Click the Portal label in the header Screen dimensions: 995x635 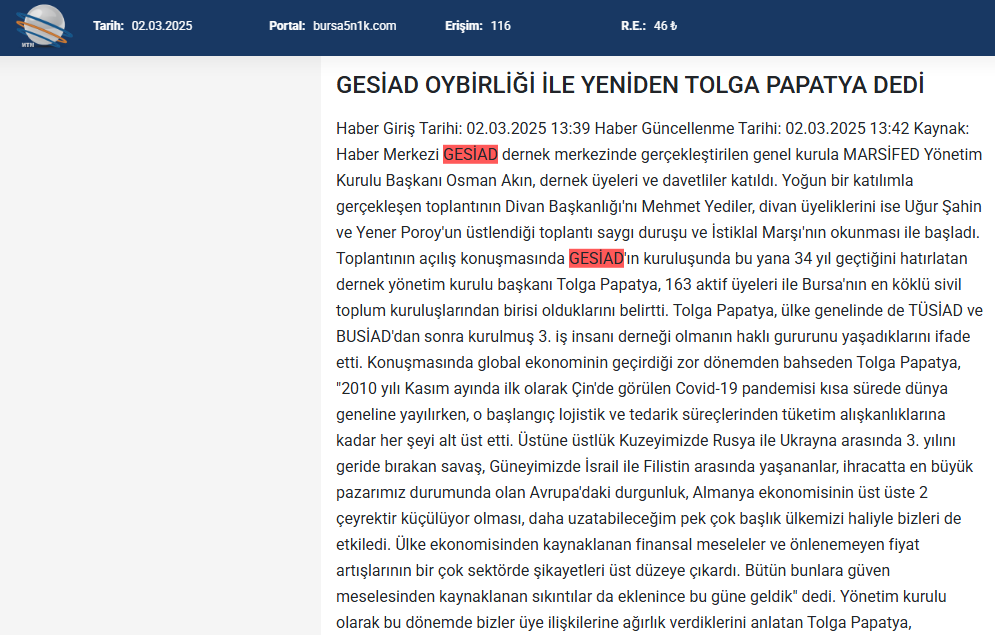[287, 26]
